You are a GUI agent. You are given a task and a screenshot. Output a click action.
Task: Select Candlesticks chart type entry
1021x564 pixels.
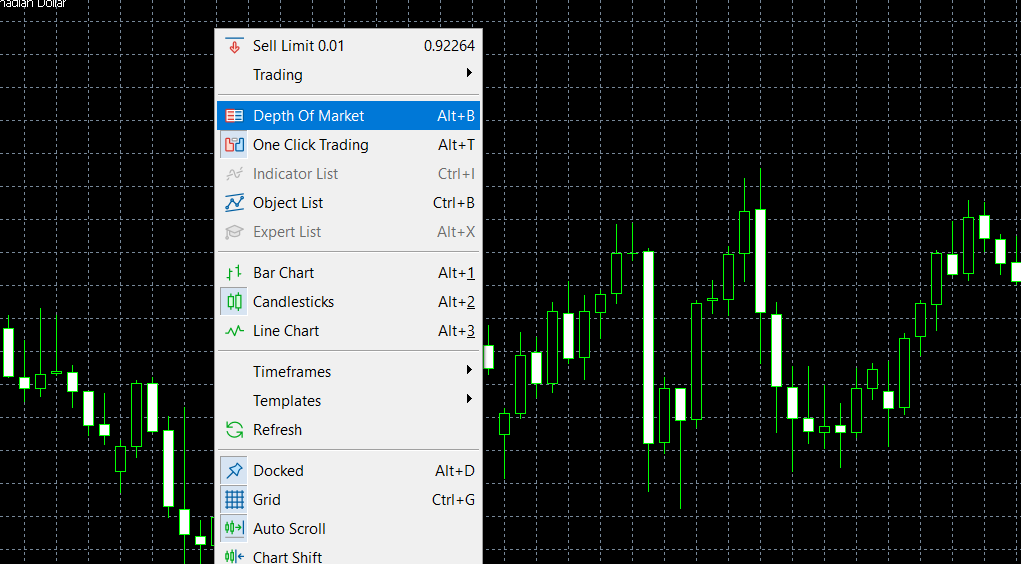click(293, 302)
